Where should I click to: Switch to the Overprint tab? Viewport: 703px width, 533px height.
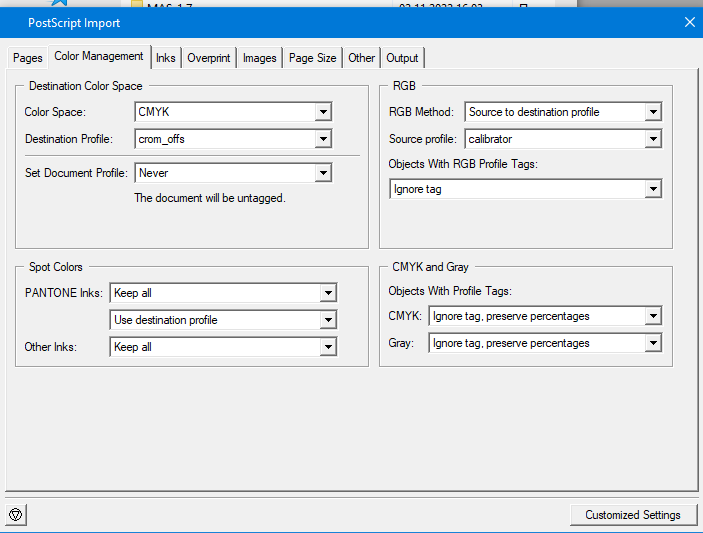(x=209, y=58)
